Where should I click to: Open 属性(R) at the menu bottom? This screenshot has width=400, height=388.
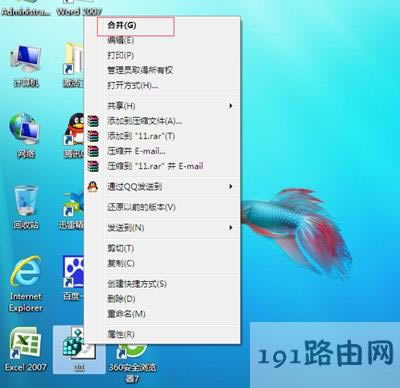[162, 334]
